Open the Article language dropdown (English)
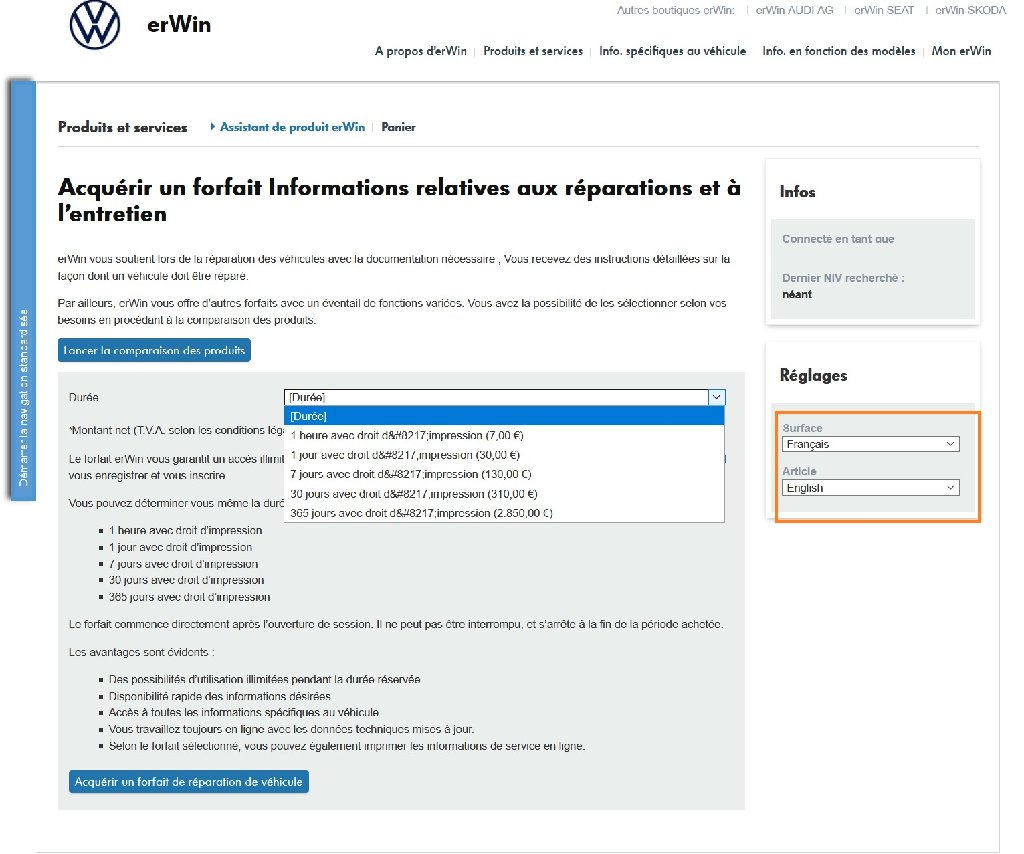Screen dimensions: 1024x854 871,488
